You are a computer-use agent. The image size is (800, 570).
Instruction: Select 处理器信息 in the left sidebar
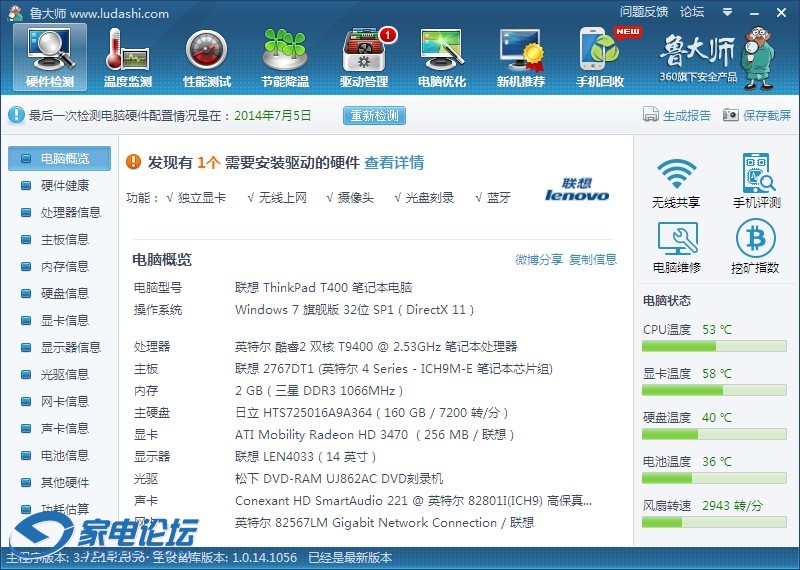70,213
